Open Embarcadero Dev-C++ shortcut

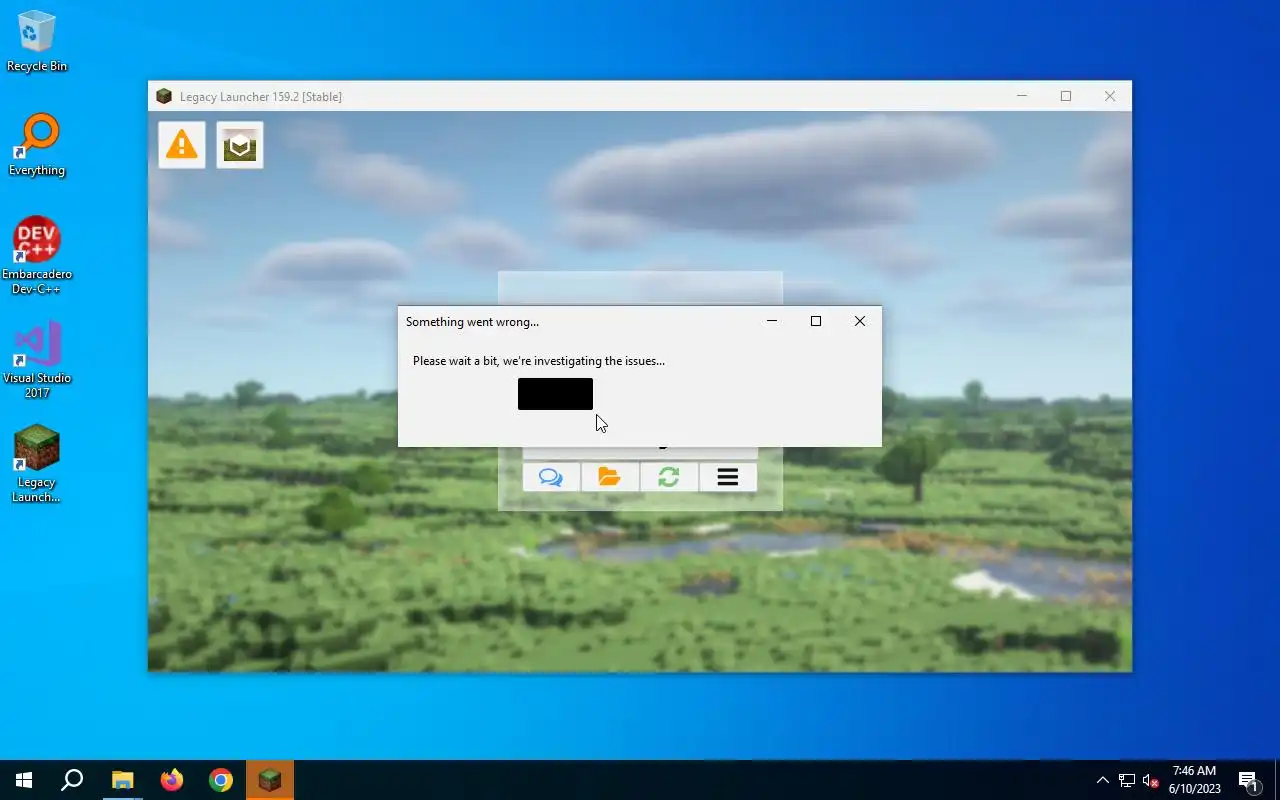37,256
